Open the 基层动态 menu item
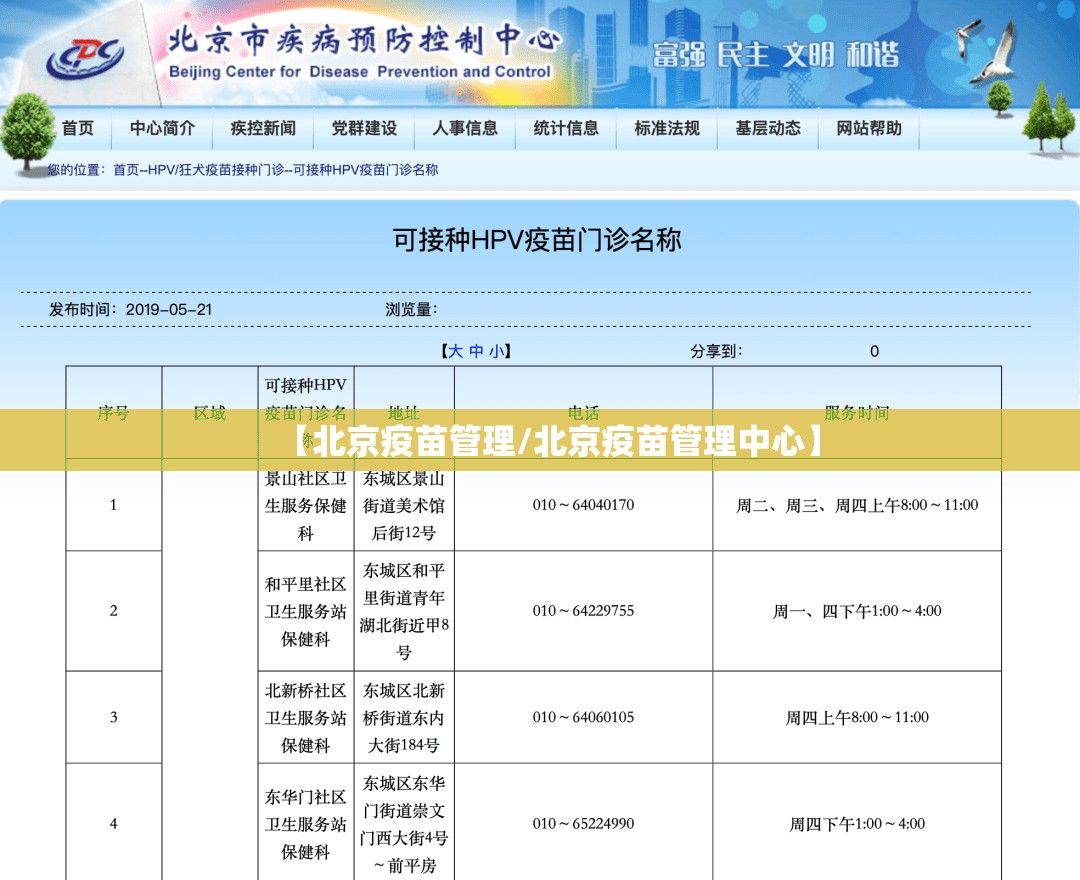This screenshot has height=880, width=1080. [768, 128]
